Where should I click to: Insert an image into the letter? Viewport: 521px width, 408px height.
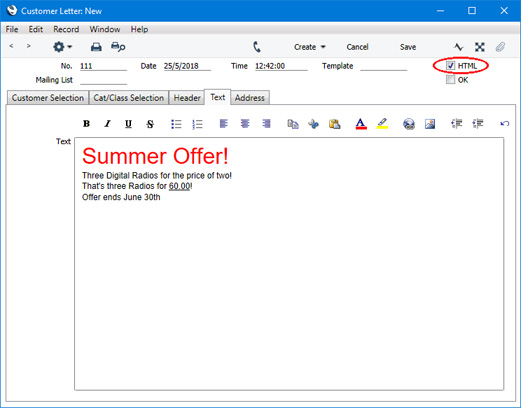[x=430, y=124]
